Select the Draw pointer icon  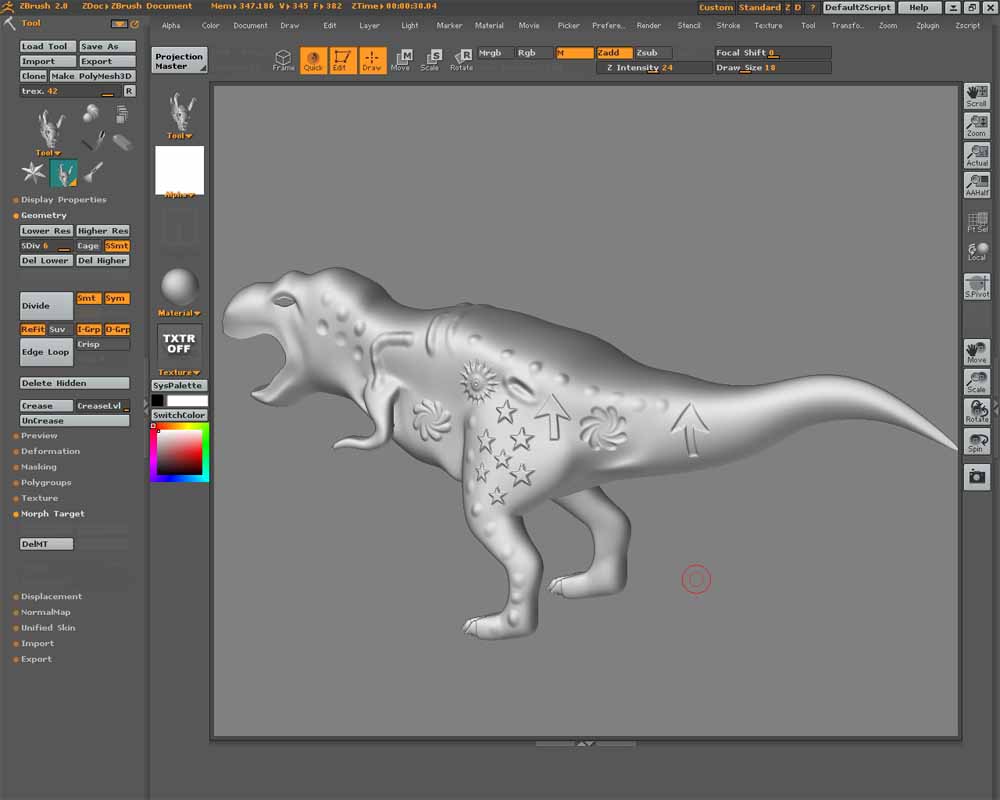tap(372, 60)
